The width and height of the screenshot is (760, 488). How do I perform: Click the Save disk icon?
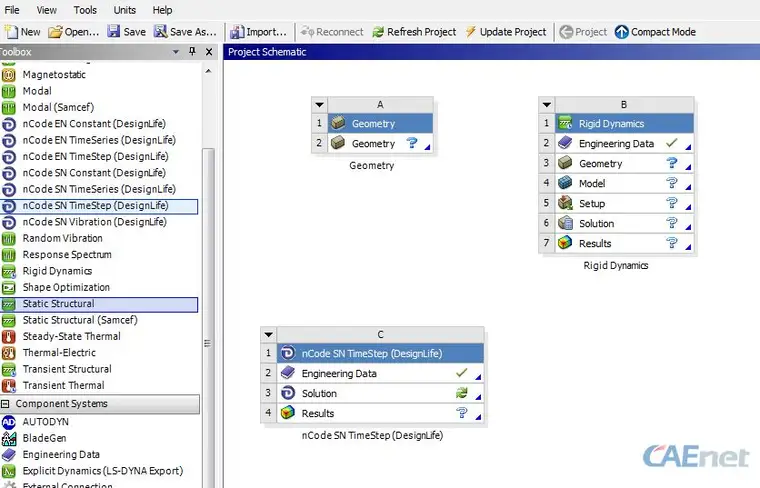[x=113, y=32]
